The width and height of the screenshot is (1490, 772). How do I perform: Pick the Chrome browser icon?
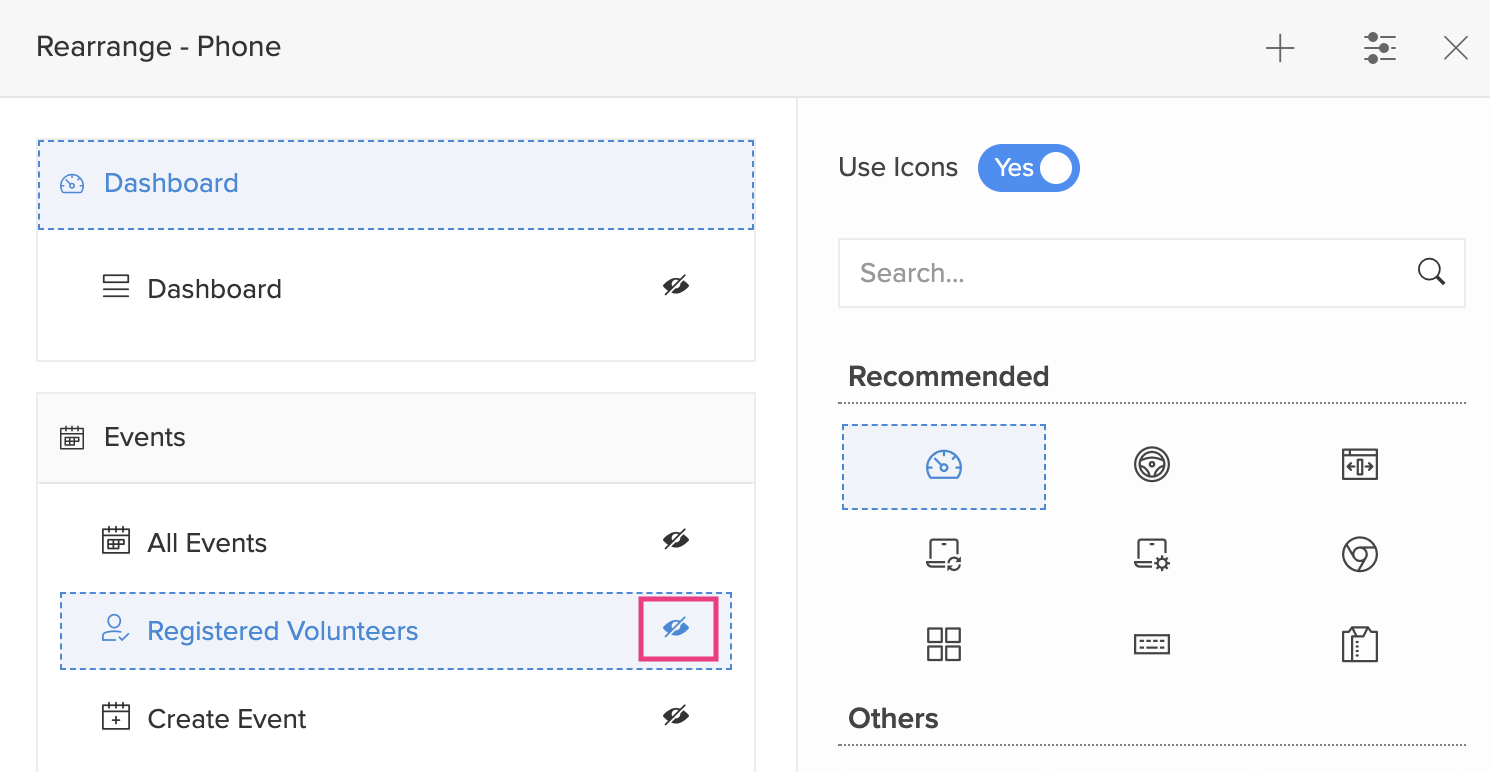pos(1360,554)
